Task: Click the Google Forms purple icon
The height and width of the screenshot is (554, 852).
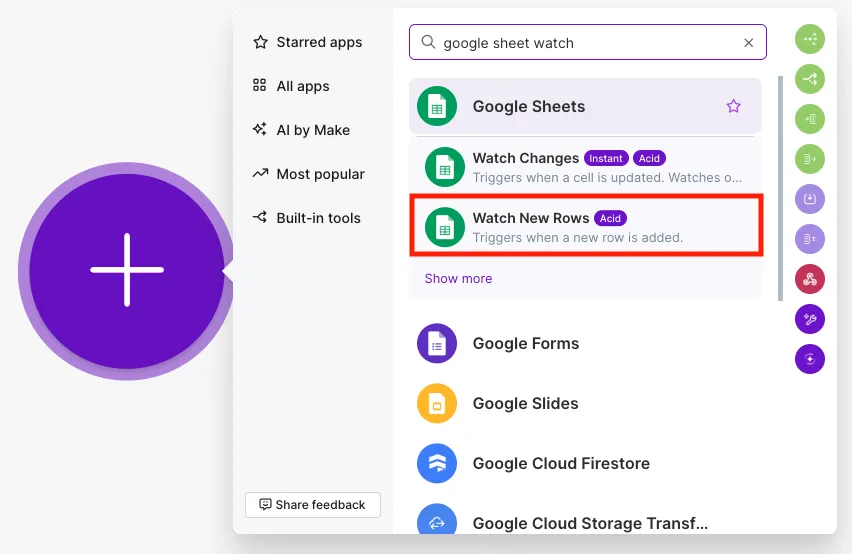Action: (437, 343)
